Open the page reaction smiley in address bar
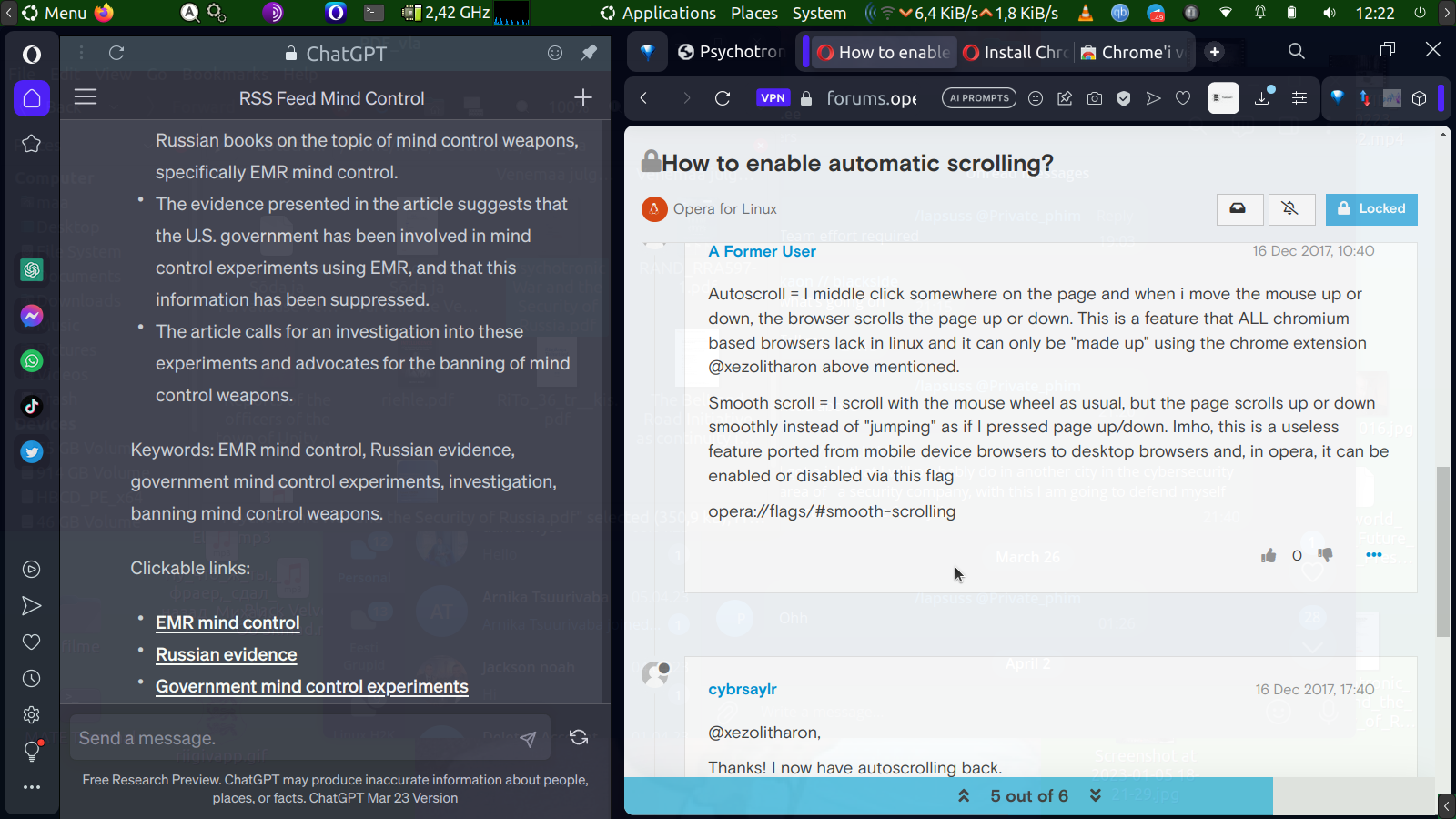The height and width of the screenshot is (819, 1456). click(x=1036, y=98)
